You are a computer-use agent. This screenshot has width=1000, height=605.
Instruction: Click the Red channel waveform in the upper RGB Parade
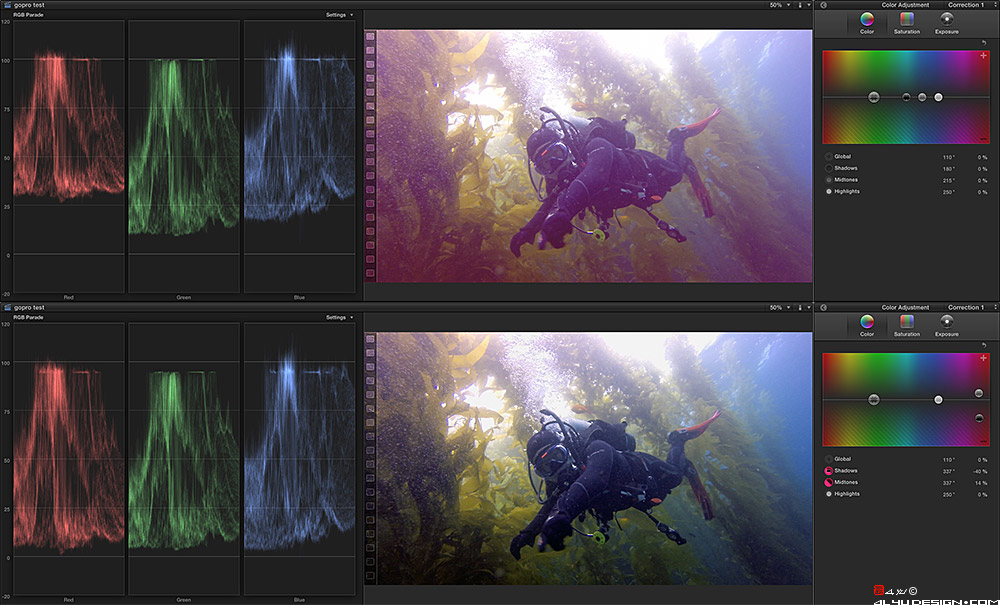tap(69, 156)
